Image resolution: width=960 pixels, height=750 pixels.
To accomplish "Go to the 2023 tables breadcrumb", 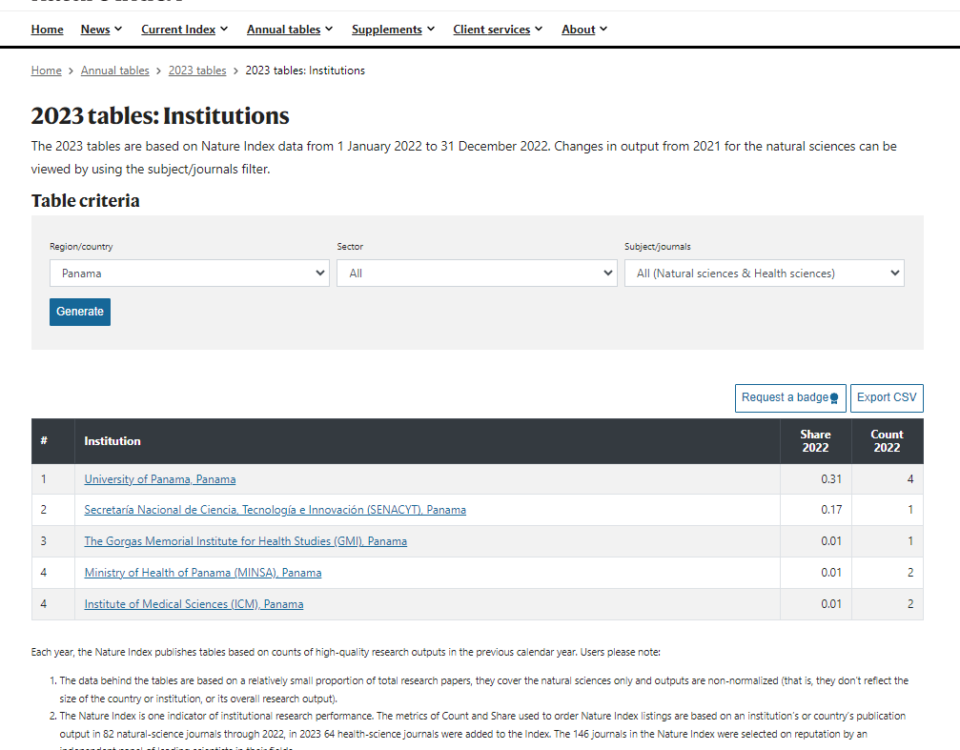I will click(x=197, y=70).
